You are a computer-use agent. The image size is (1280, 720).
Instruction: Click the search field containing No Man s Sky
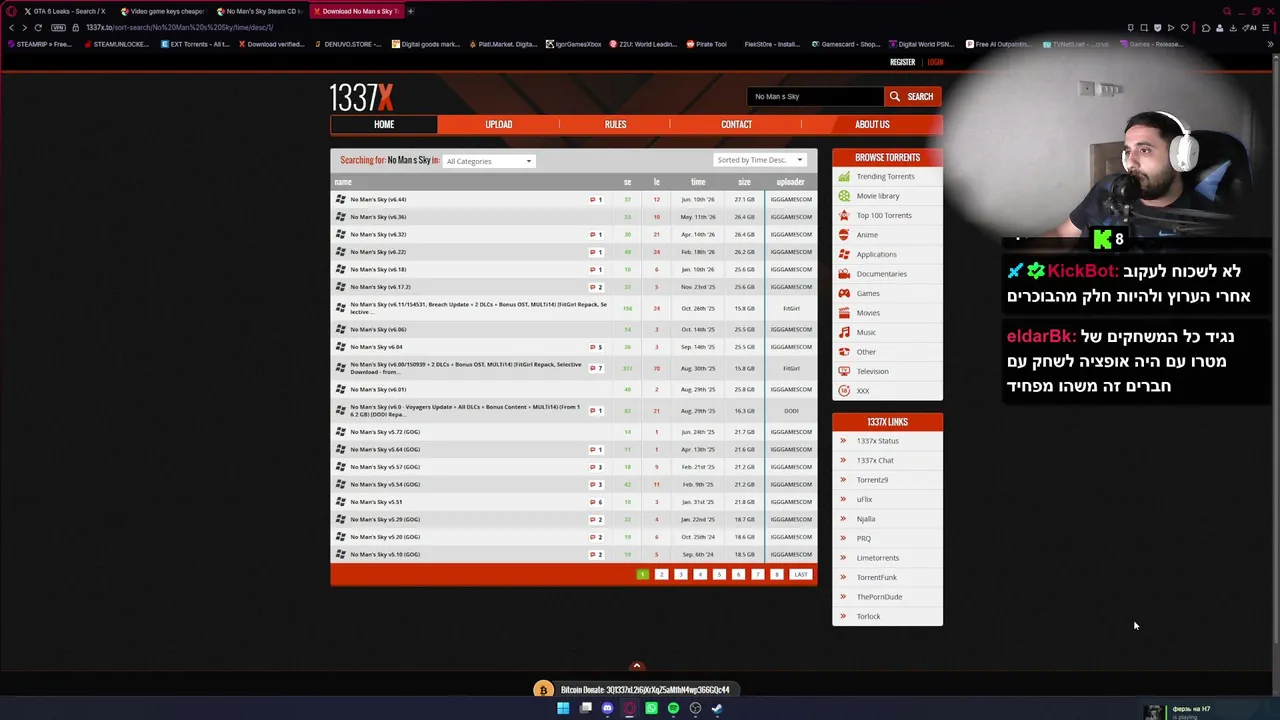[815, 97]
